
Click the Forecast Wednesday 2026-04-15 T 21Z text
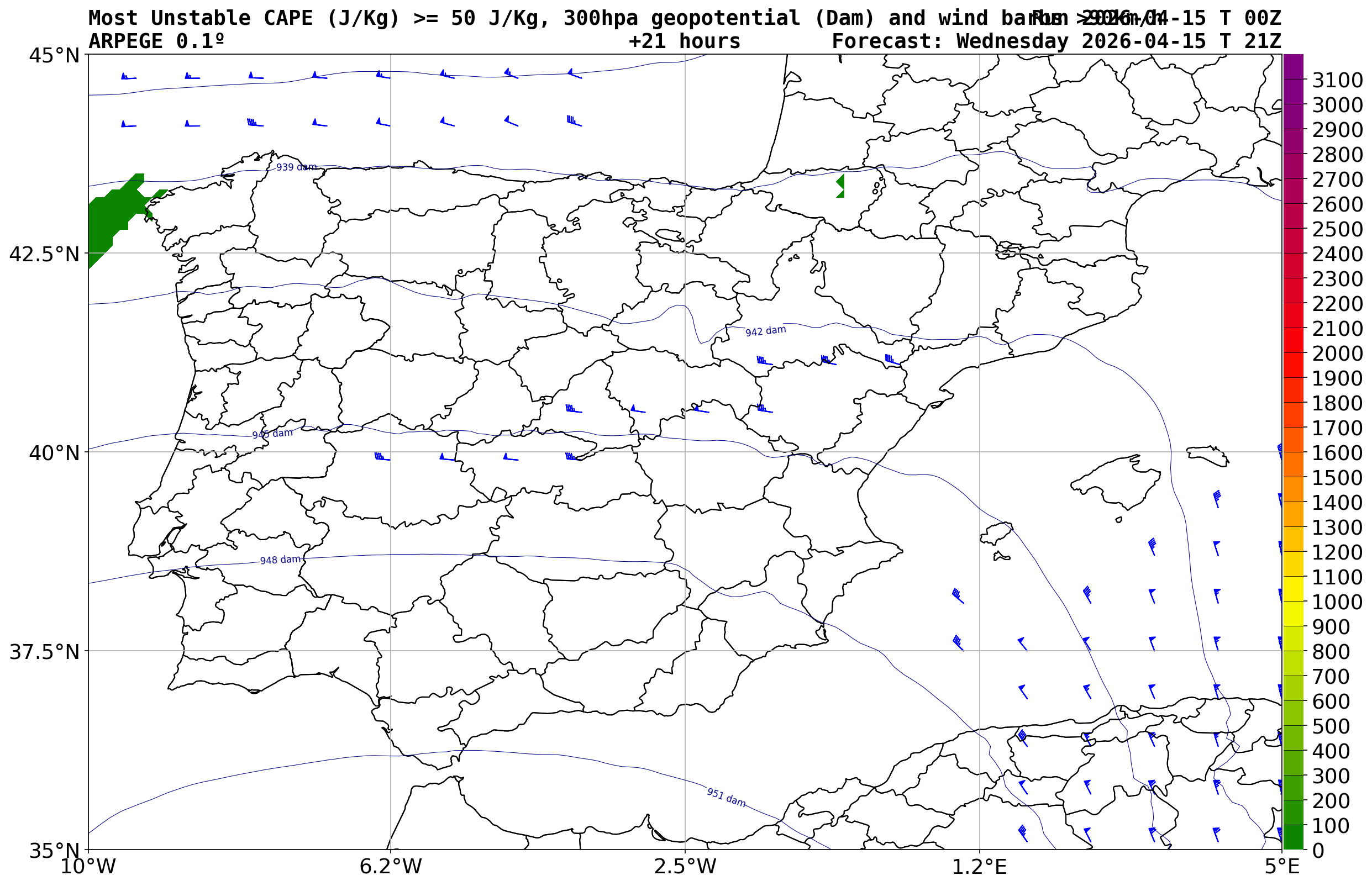1056,41
